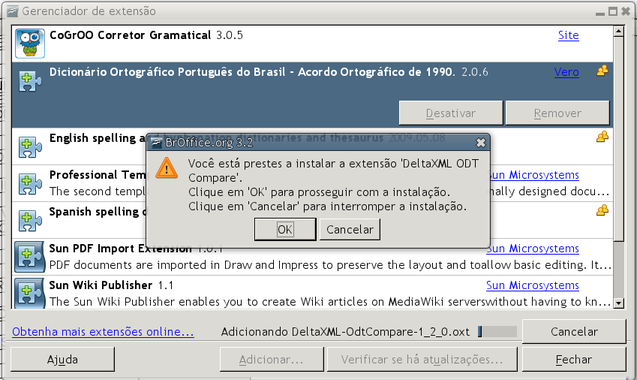Open Sun Microsystems link for Sun Wiki Publisher

(x=533, y=285)
